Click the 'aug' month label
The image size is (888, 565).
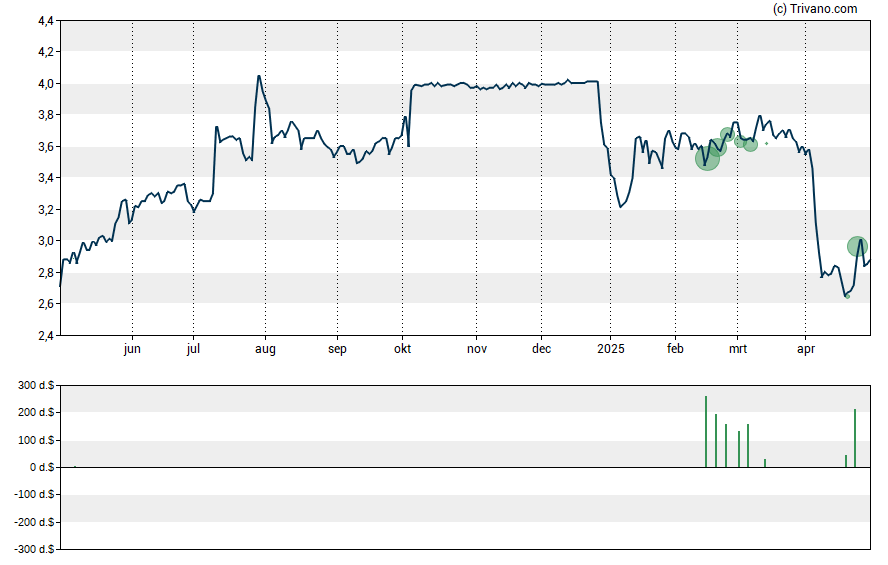265,349
